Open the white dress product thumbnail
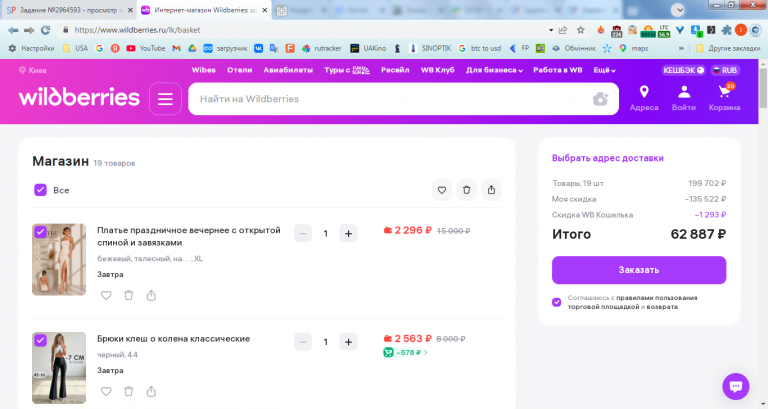Image resolution: width=768 pixels, height=409 pixels. coord(59,260)
